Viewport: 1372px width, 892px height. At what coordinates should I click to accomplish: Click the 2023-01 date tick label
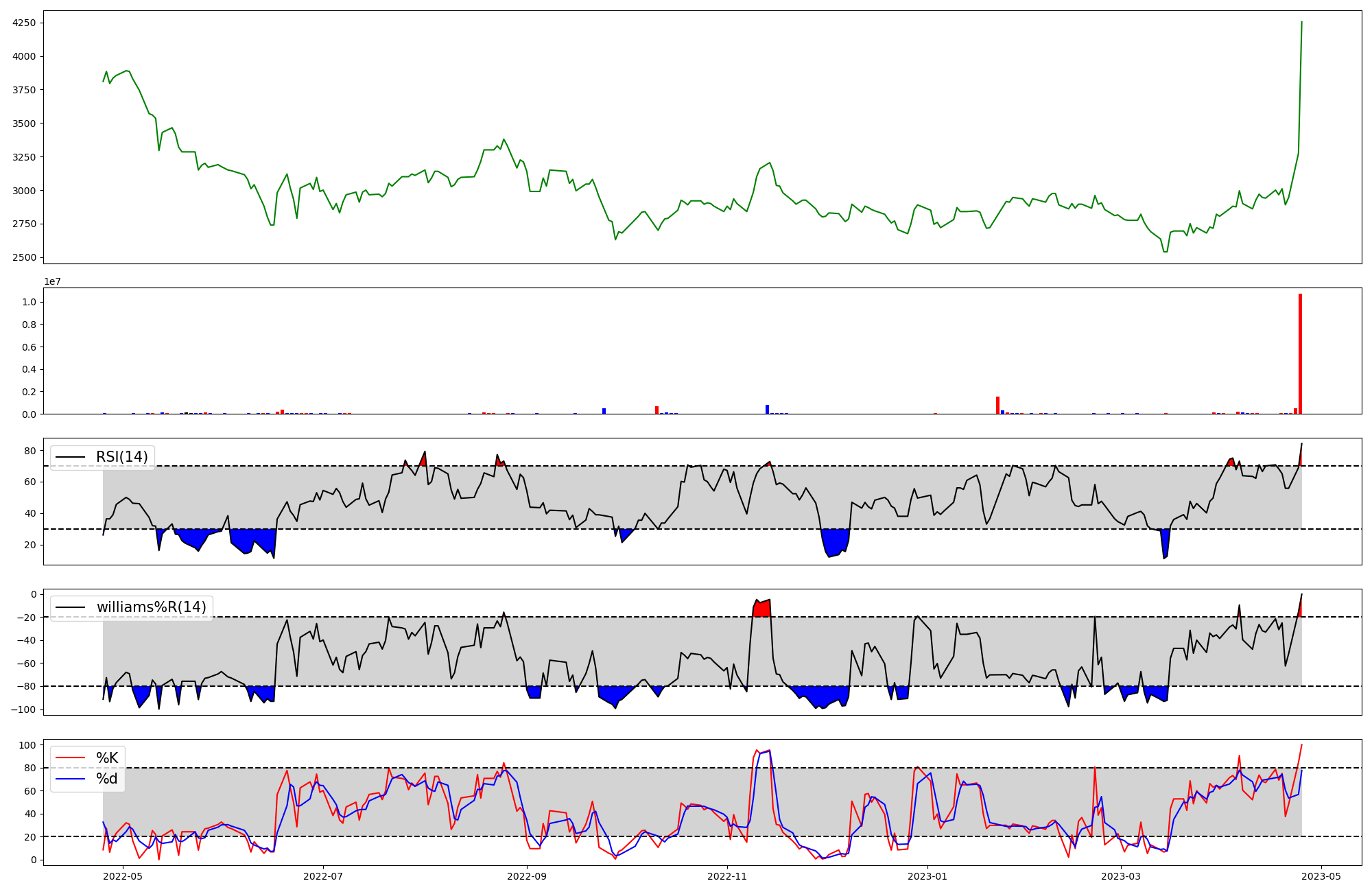pos(927,876)
